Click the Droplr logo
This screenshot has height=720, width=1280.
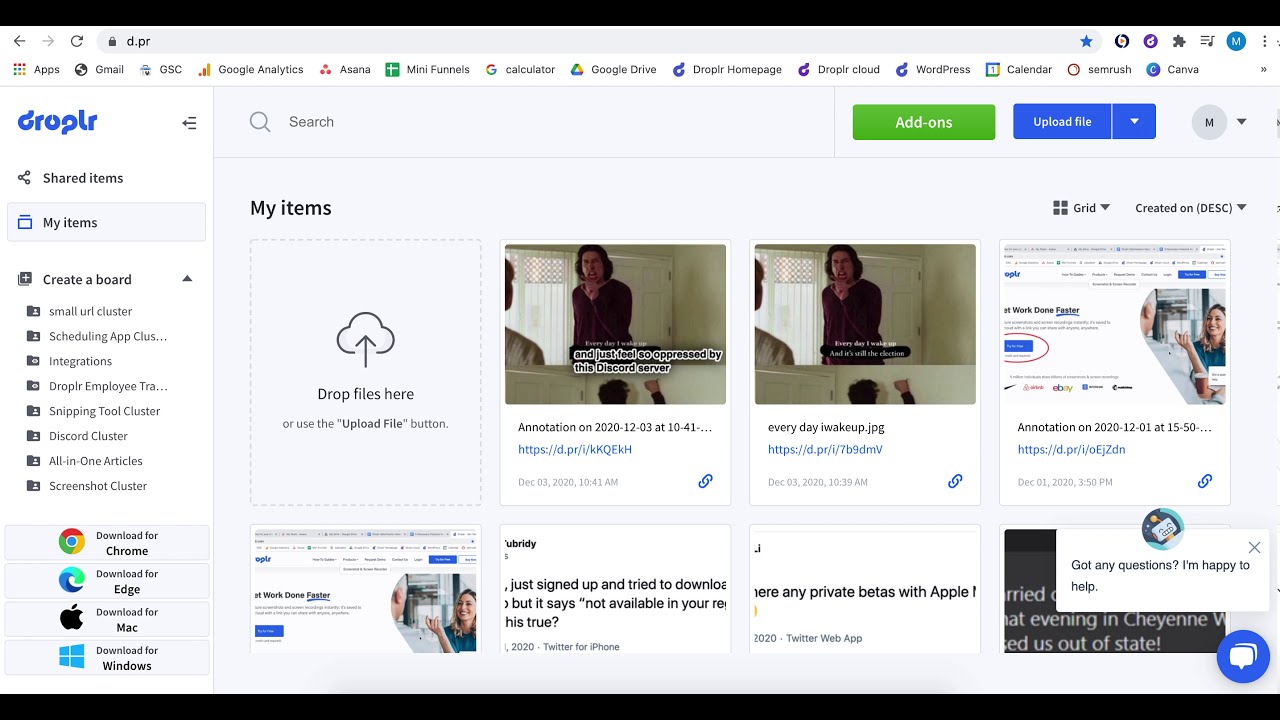click(x=57, y=122)
